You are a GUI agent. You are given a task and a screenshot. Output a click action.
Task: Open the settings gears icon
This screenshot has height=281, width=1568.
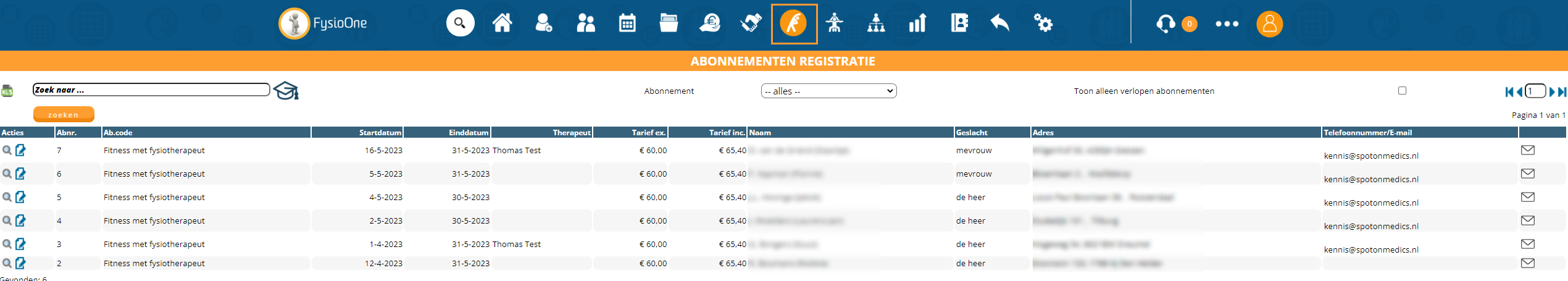click(1043, 23)
